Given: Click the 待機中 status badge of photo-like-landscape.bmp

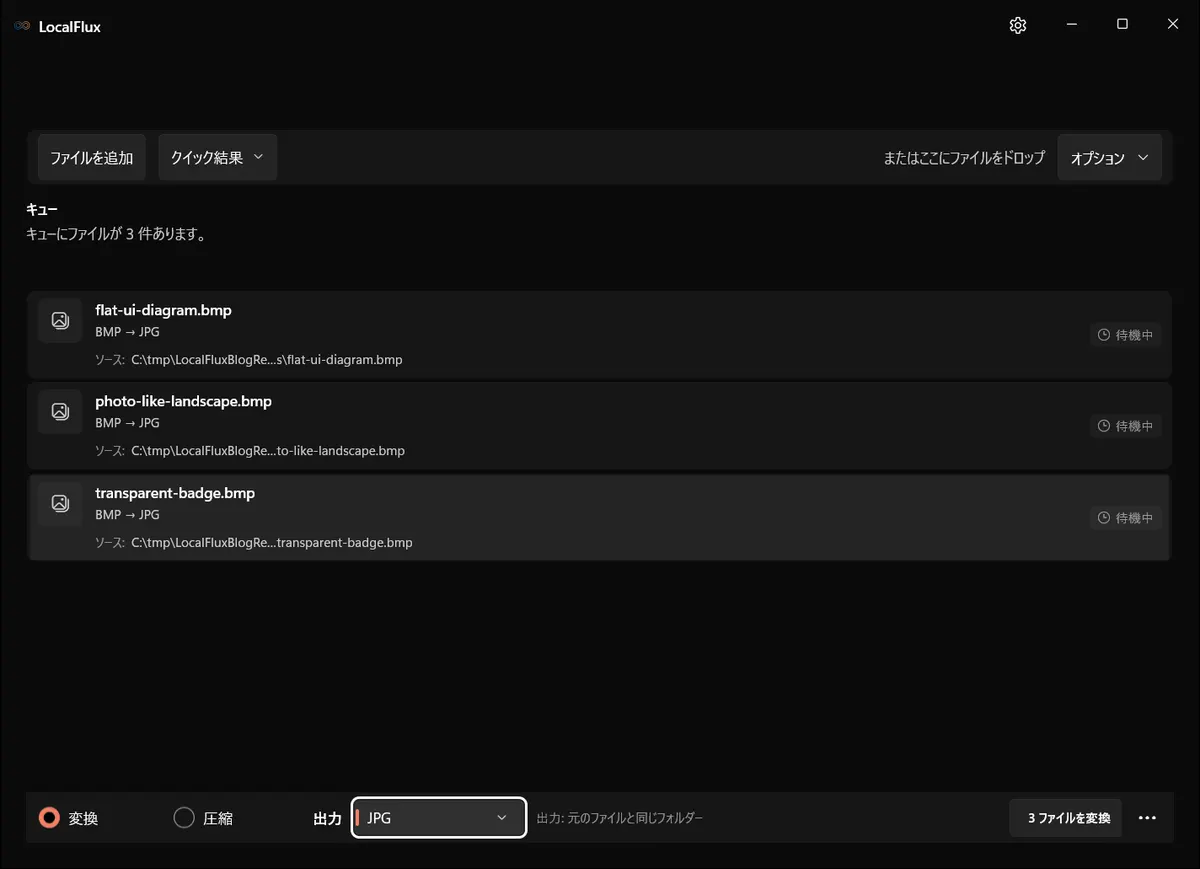Looking at the screenshot, I should [1126, 426].
